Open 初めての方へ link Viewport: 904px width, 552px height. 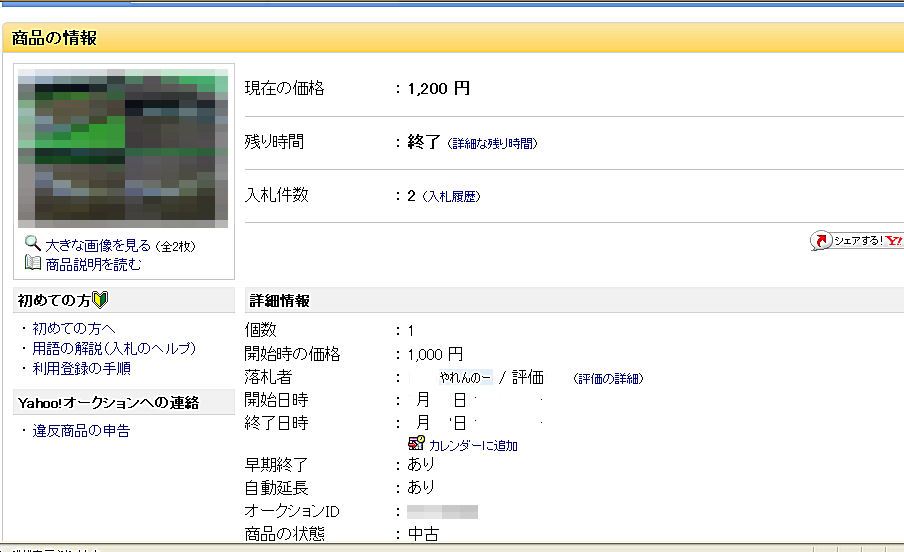click(74, 328)
